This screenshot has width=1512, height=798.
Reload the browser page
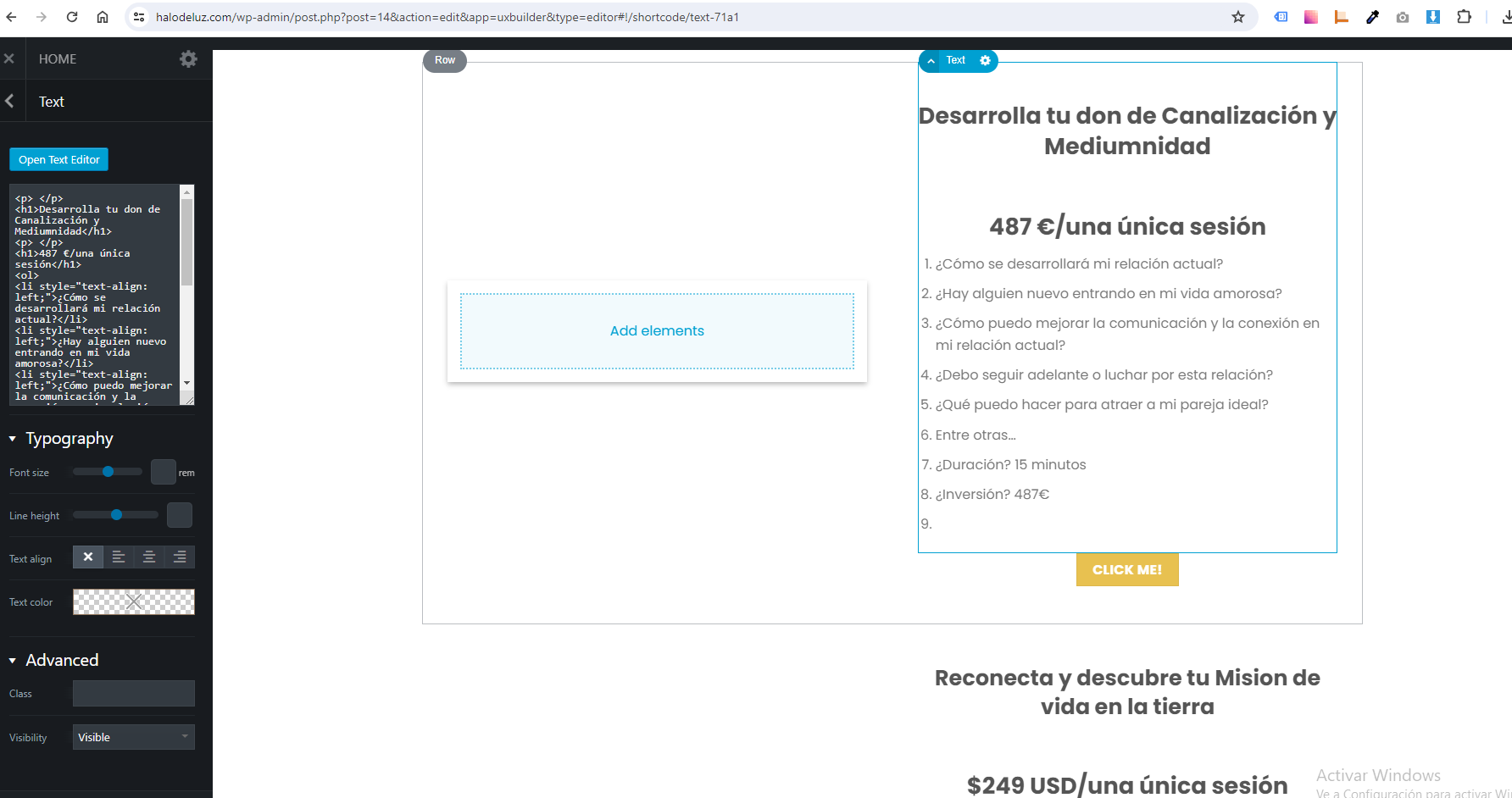coord(72,17)
